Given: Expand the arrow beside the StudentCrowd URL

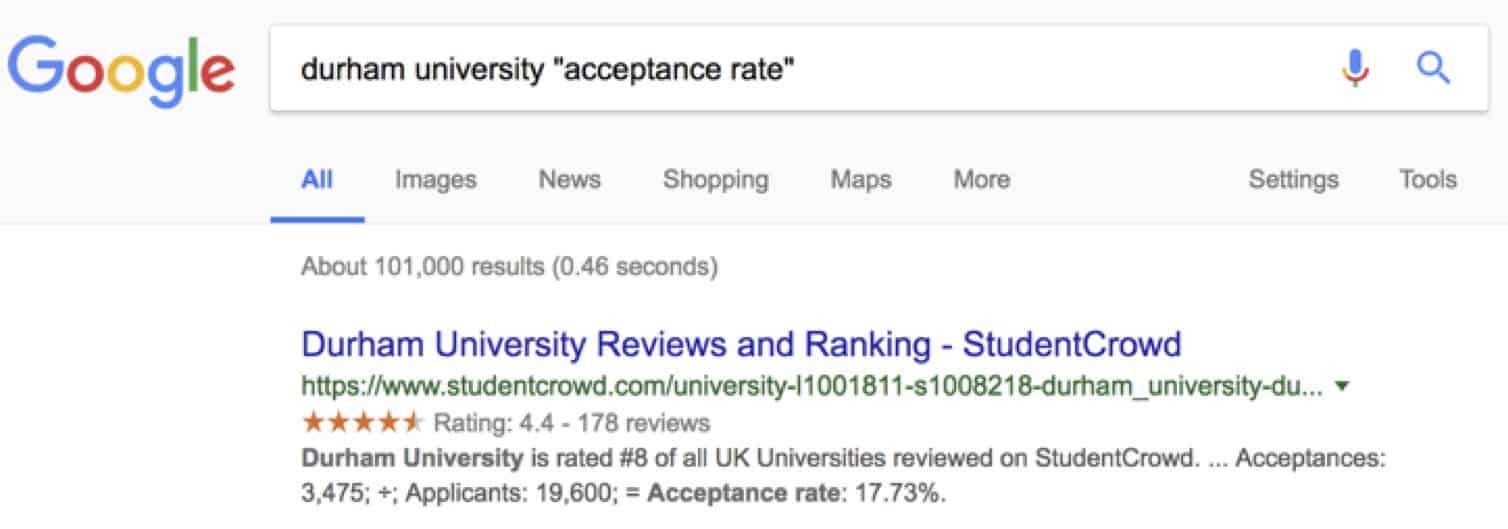Looking at the screenshot, I should click(x=1342, y=385).
